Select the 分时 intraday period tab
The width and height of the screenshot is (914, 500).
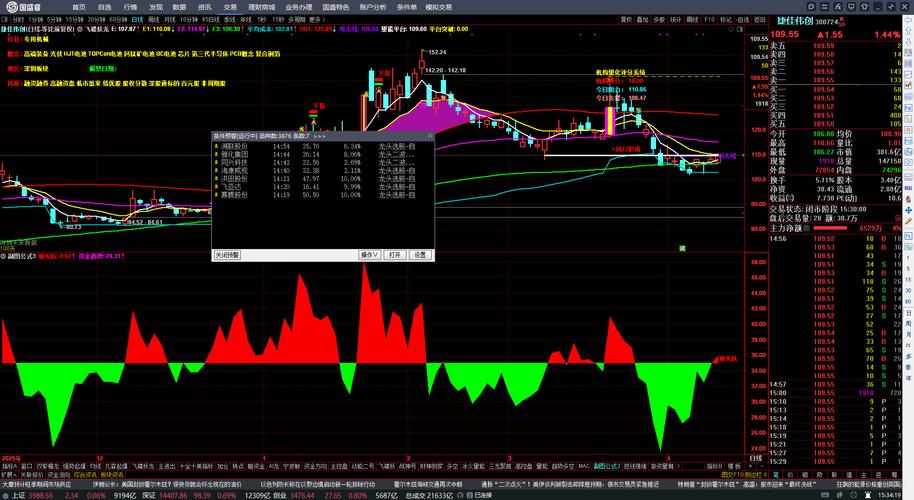click(x=19, y=19)
